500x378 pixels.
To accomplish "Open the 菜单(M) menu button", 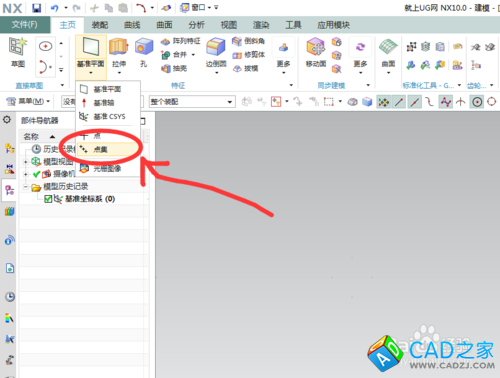I will (28, 101).
